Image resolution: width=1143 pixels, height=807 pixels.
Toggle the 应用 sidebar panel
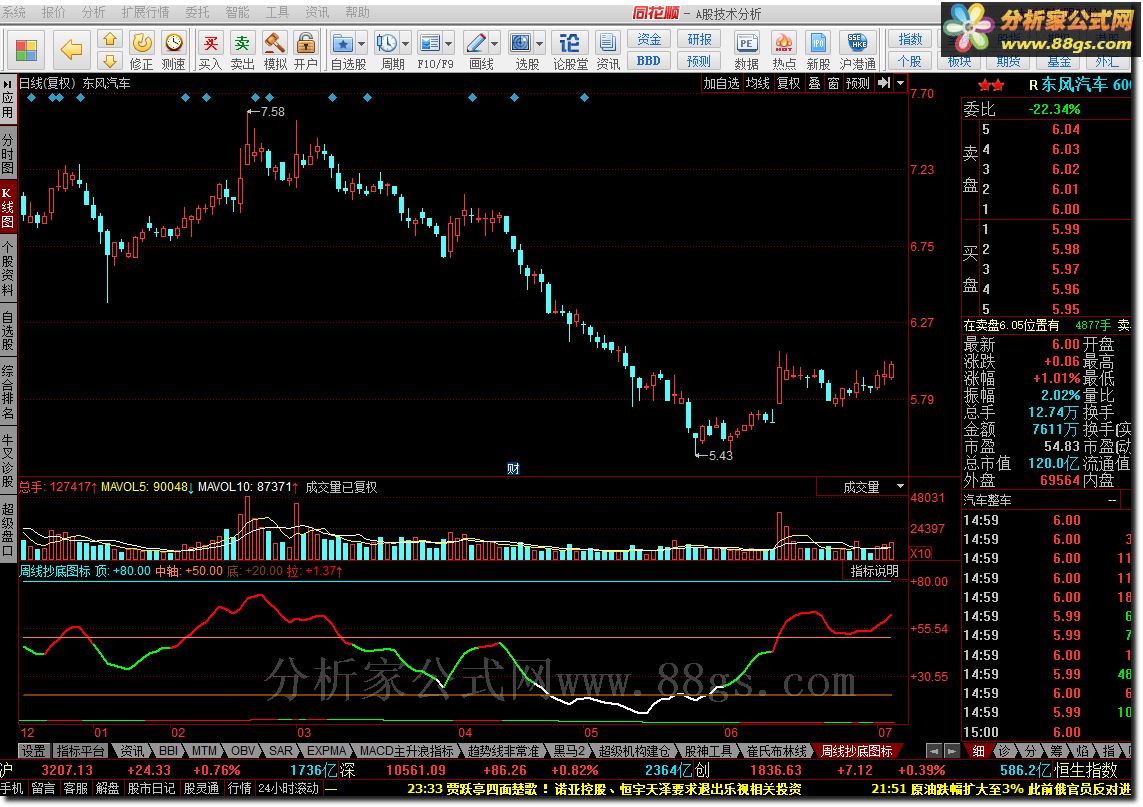point(7,98)
